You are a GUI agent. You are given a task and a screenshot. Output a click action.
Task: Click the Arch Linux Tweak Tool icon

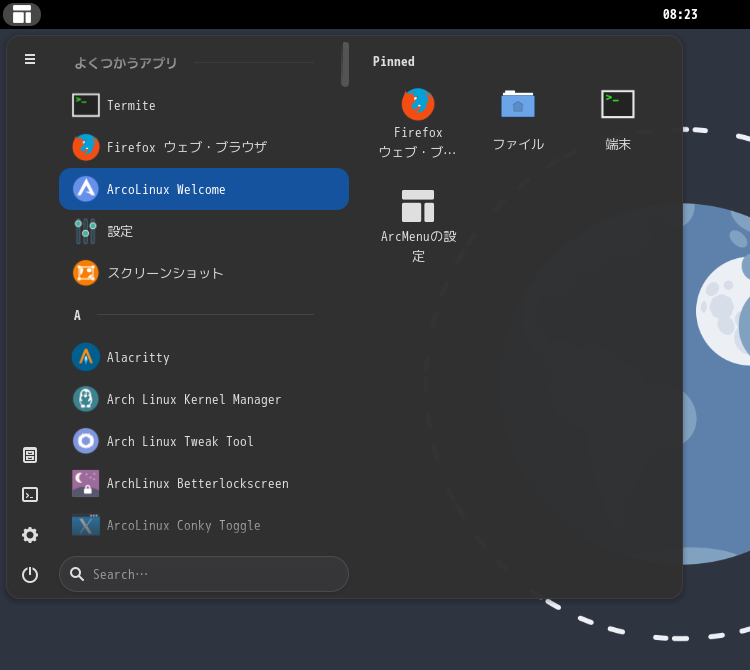pyautogui.click(x=86, y=441)
